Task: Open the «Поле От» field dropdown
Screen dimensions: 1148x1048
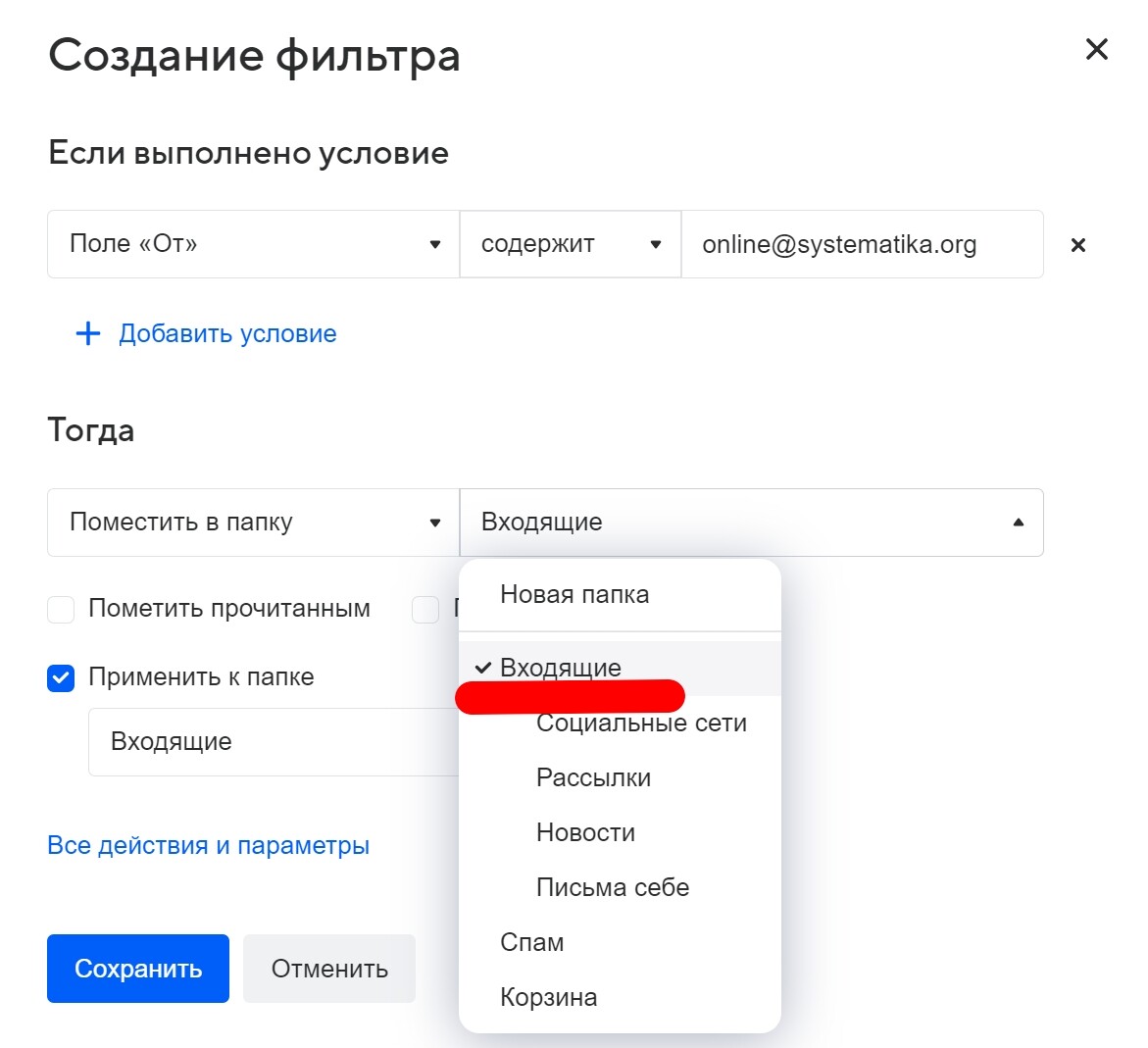Action: (x=253, y=244)
